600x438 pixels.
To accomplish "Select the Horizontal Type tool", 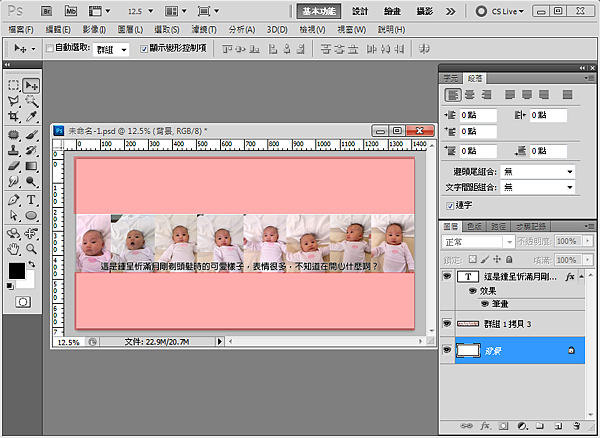I will [31, 199].
